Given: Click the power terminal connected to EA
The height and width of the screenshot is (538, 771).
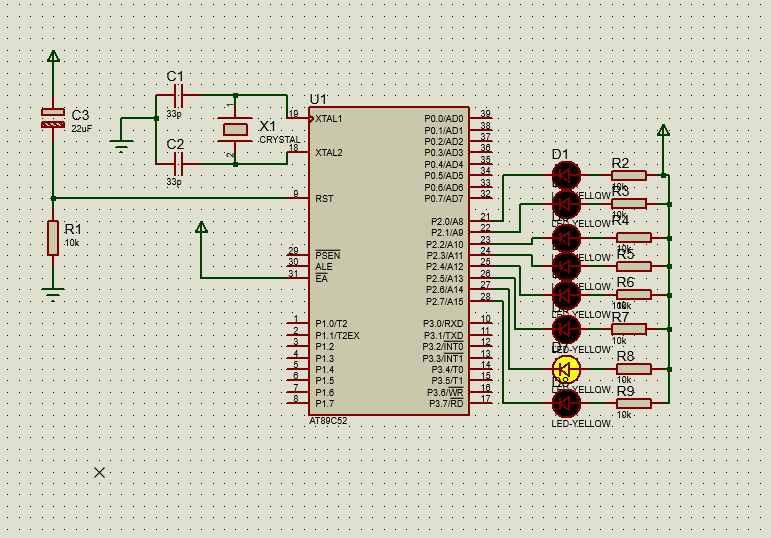Looking at the screenshot, I should pos(201,227).
